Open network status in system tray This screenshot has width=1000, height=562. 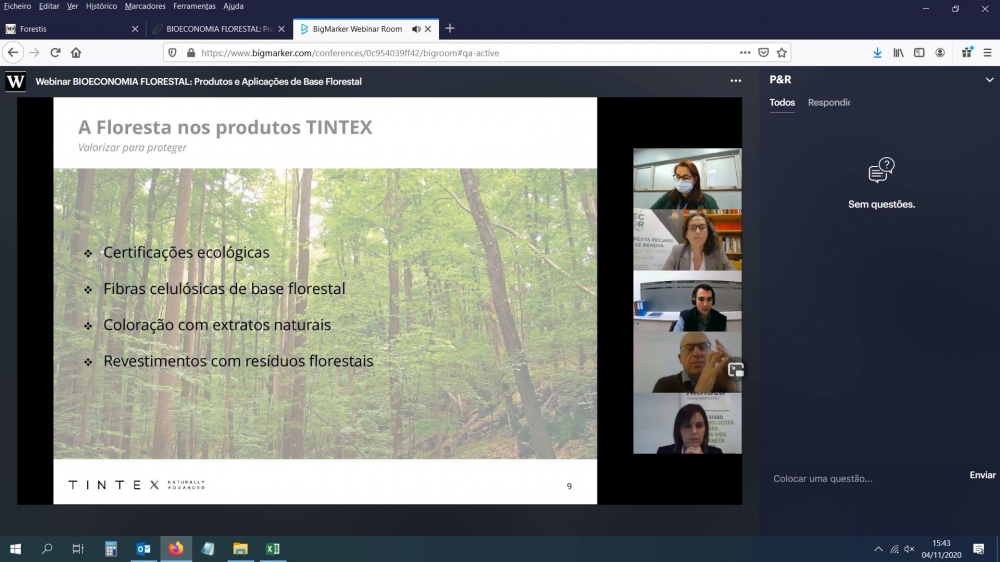(x=894, y=549)
